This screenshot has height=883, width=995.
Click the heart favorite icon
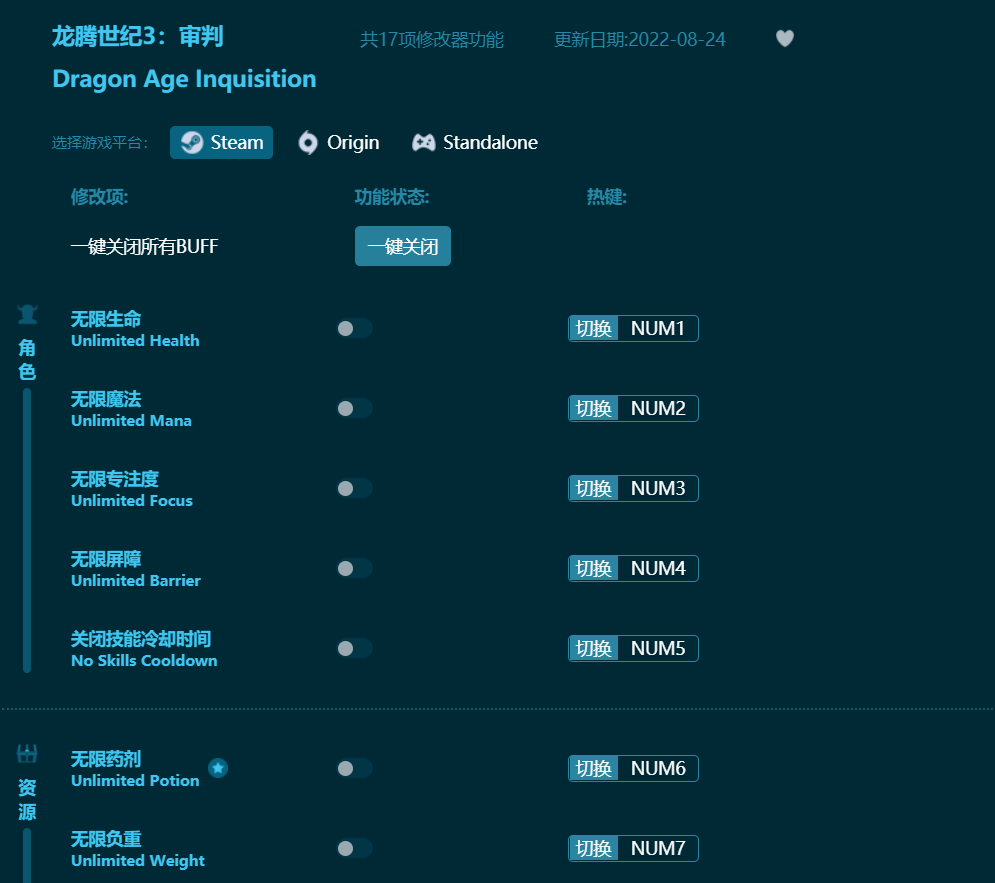point(785,39)
